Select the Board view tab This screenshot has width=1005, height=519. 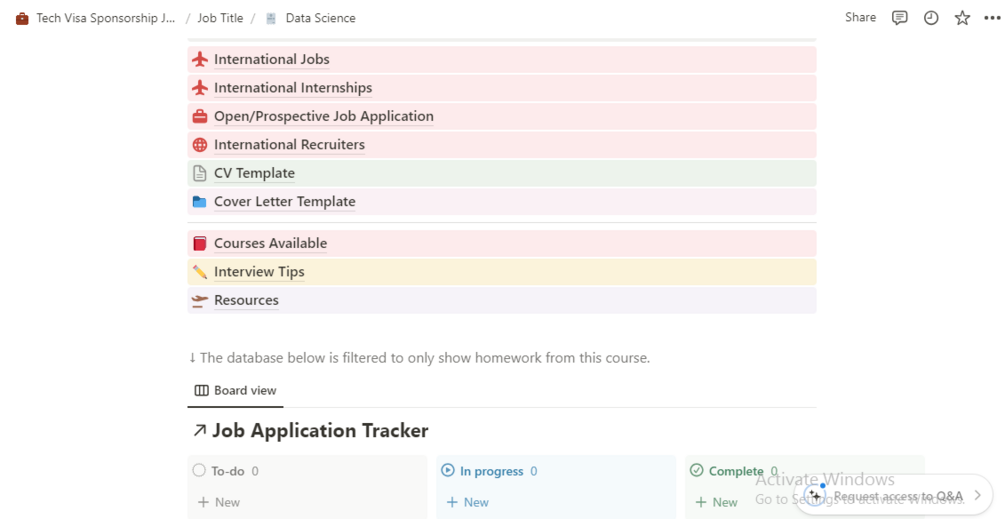236,391
